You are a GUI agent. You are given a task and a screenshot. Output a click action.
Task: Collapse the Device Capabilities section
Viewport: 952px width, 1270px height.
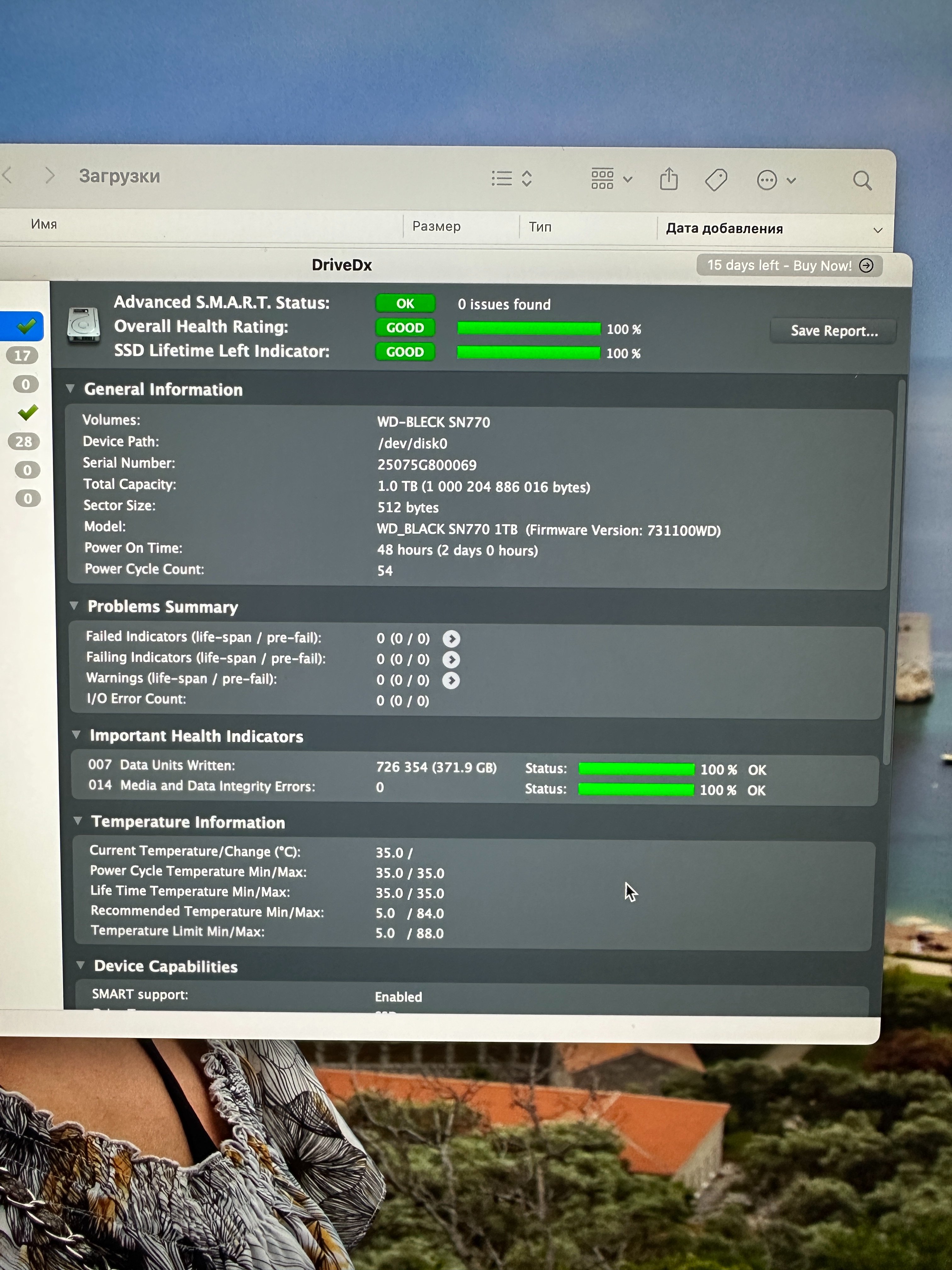click(x=80, y=965)
